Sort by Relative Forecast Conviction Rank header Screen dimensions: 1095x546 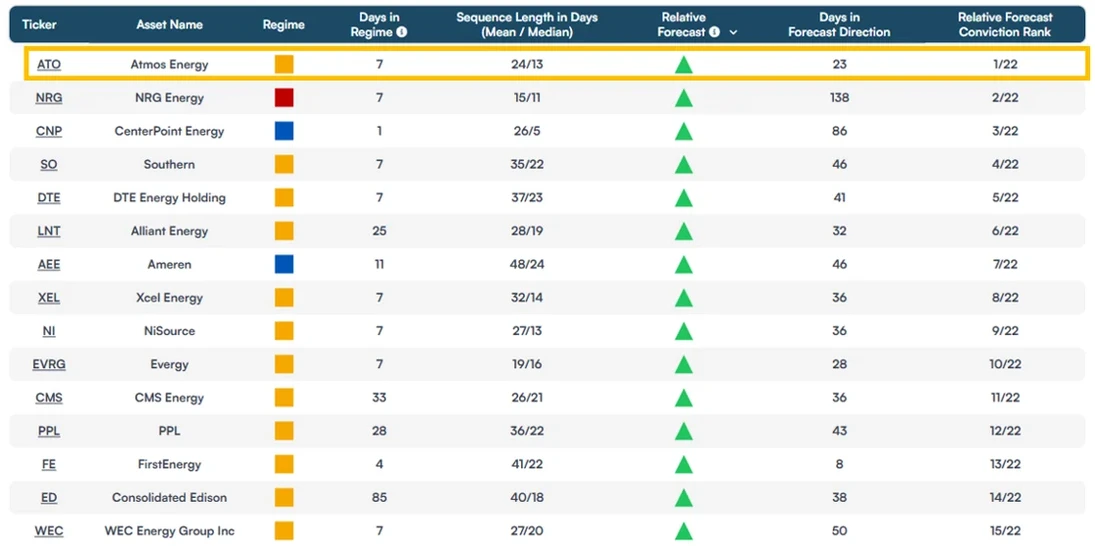point(1005,24)
